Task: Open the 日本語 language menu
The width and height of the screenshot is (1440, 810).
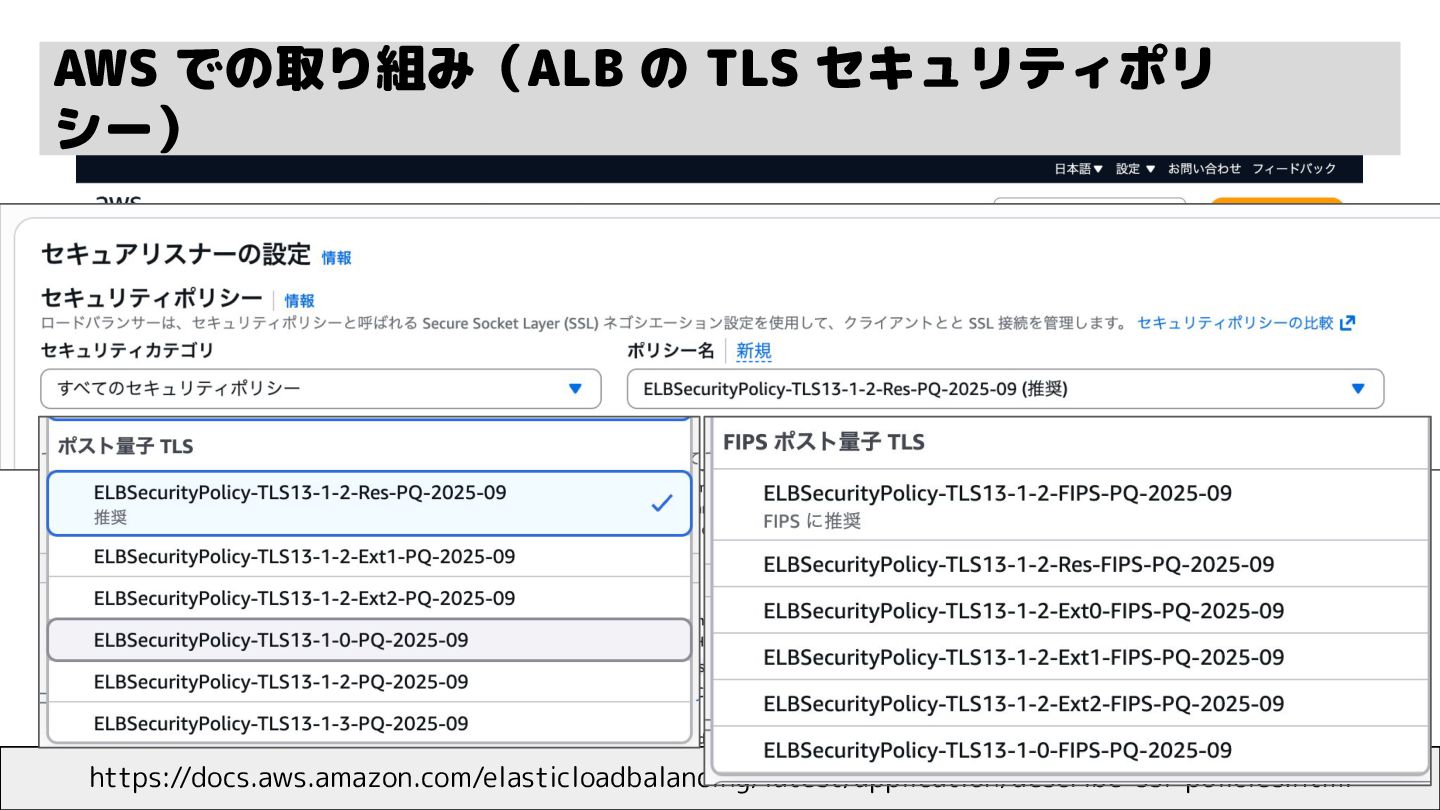Action: 1078,169
